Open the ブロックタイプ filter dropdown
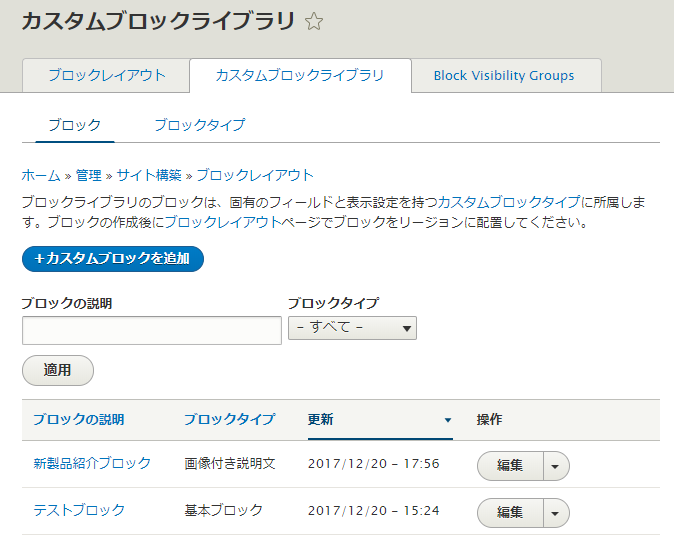Viewport: 674px width, 550px height. [x=352, y=328]
